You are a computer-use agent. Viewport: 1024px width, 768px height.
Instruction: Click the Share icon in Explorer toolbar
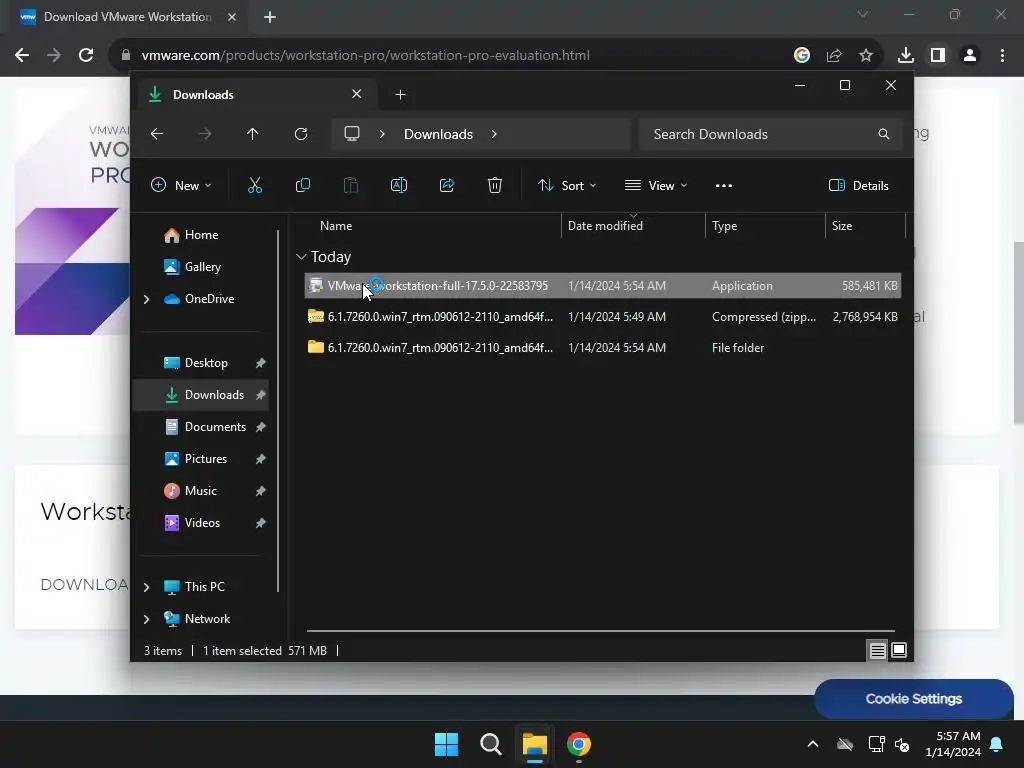pyautogui.click(x=447, y=185)
